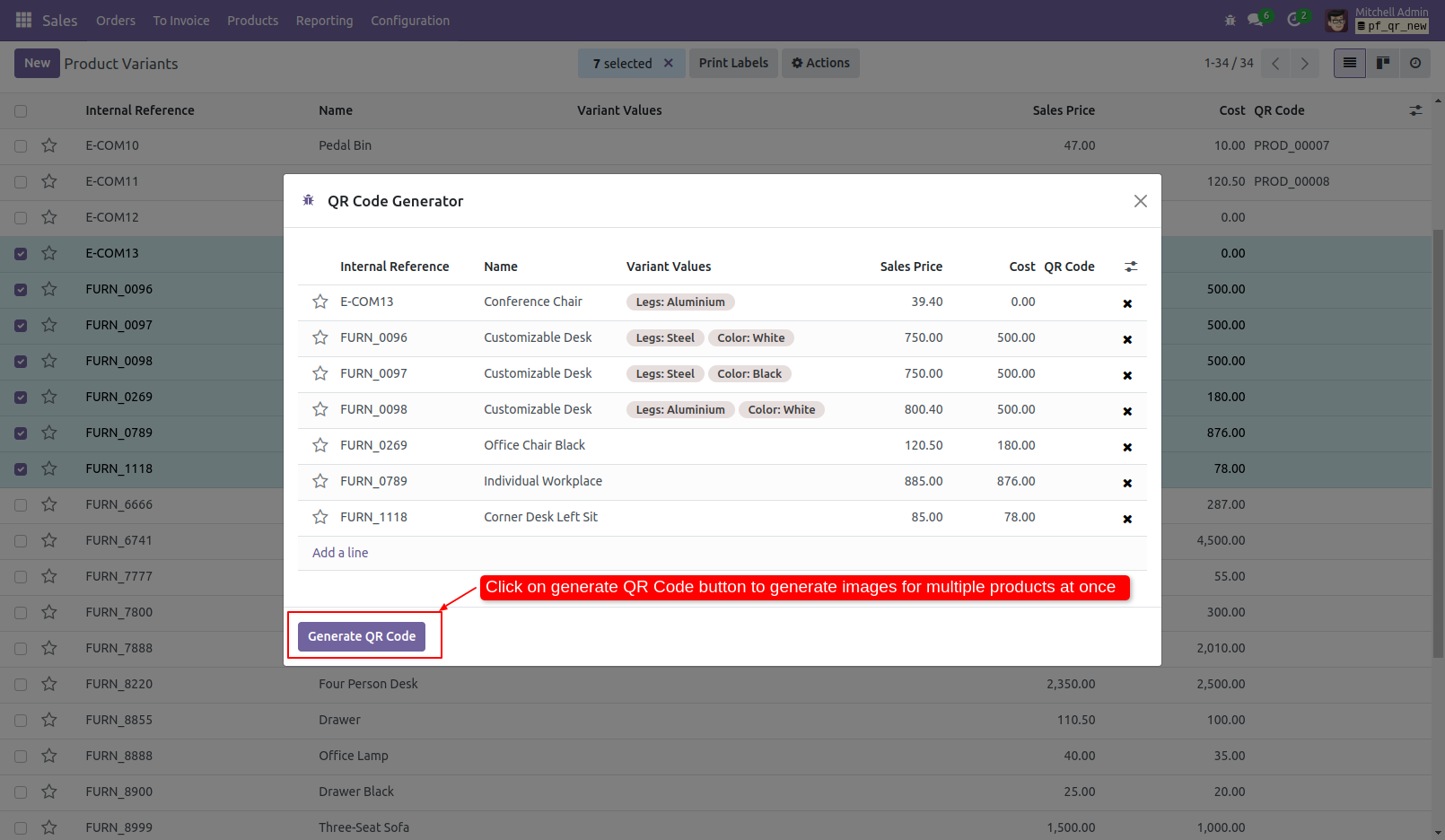Open the user menu via Mitchell Admin avatar
Screen dimensions: 1445x840
1336,20
